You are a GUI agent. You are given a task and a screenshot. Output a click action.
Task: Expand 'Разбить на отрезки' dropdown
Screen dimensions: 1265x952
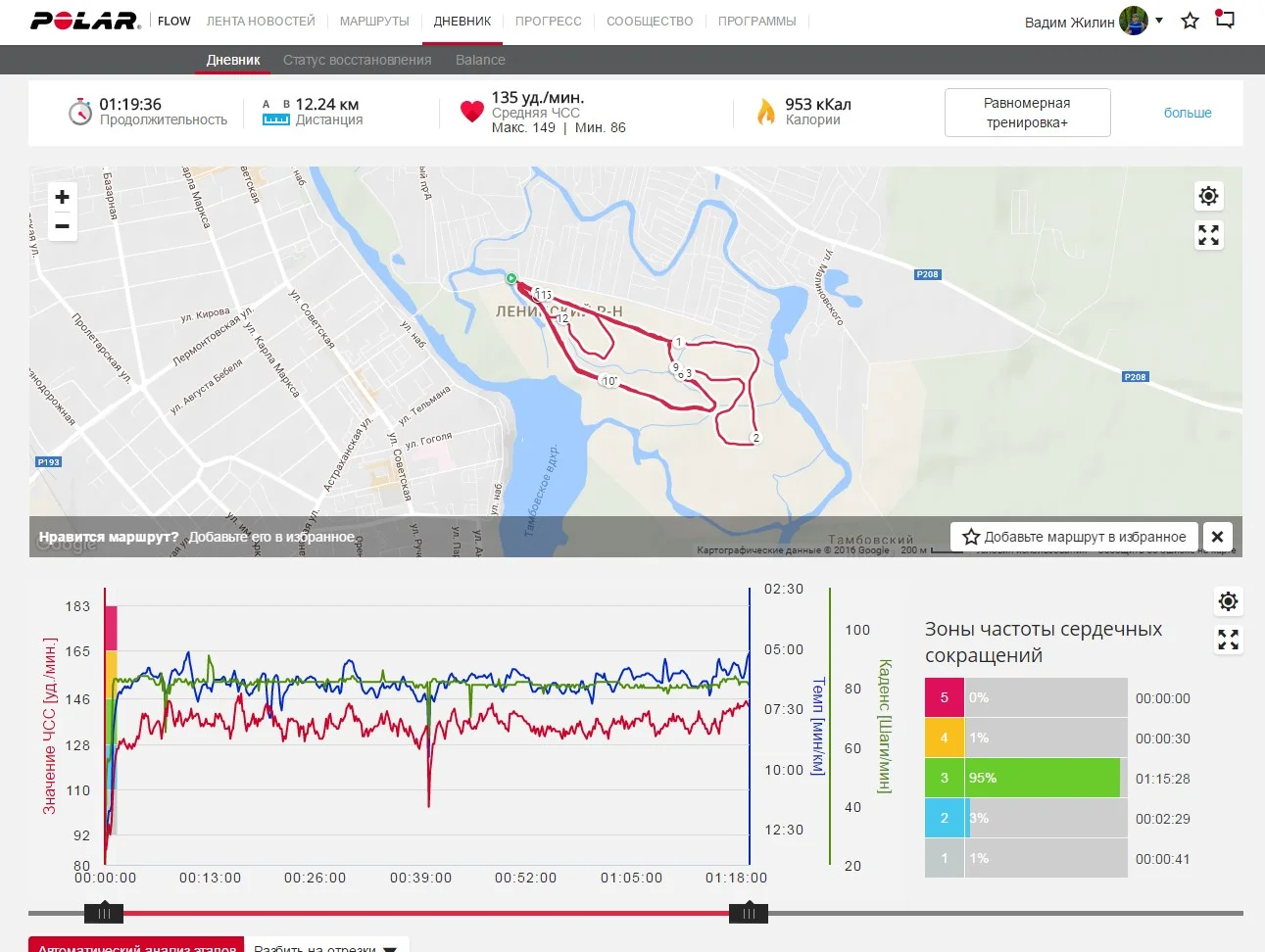[324, 946]
